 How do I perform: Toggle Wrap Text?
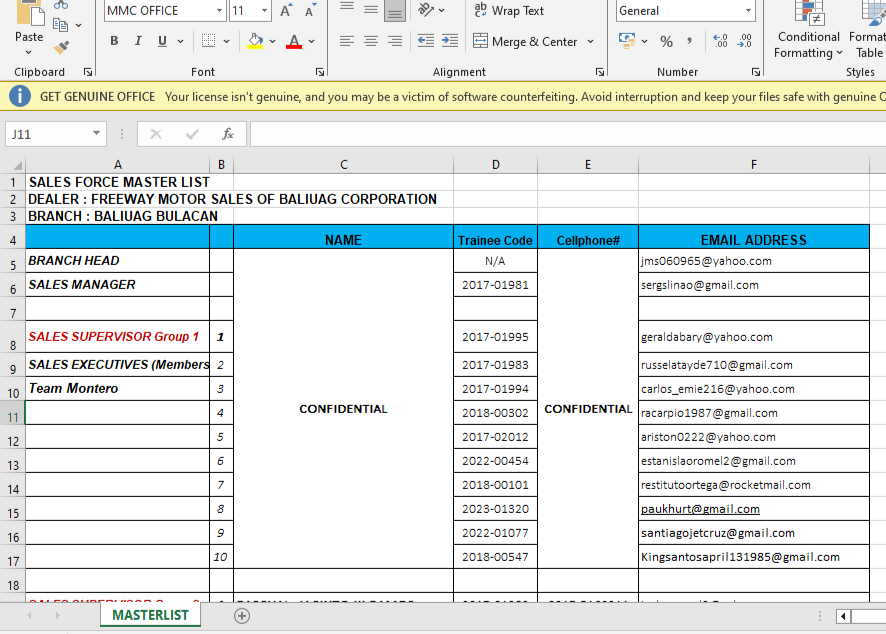[x=509, y=10]
